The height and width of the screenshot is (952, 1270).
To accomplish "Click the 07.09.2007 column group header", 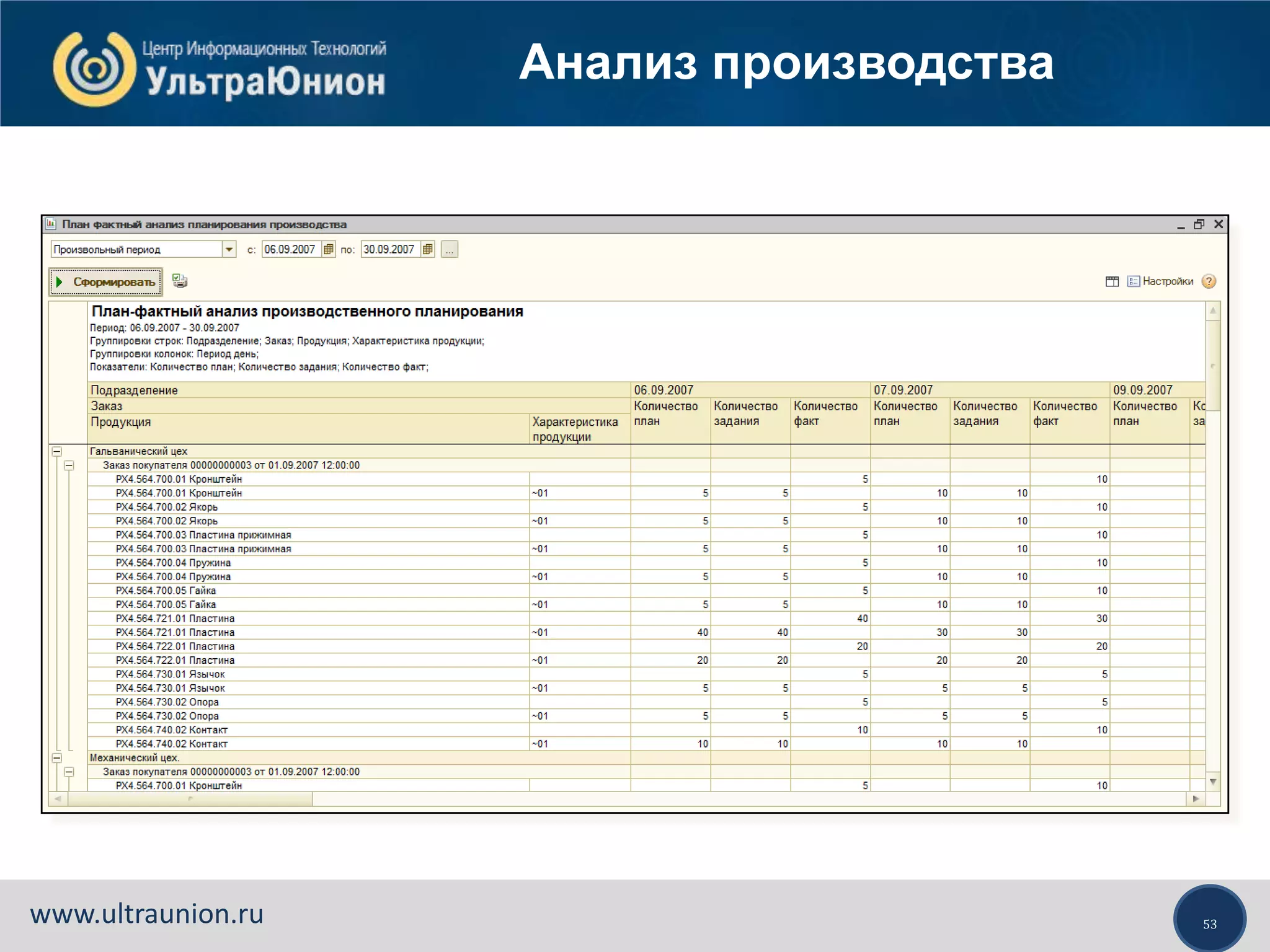I will point(990,390).
